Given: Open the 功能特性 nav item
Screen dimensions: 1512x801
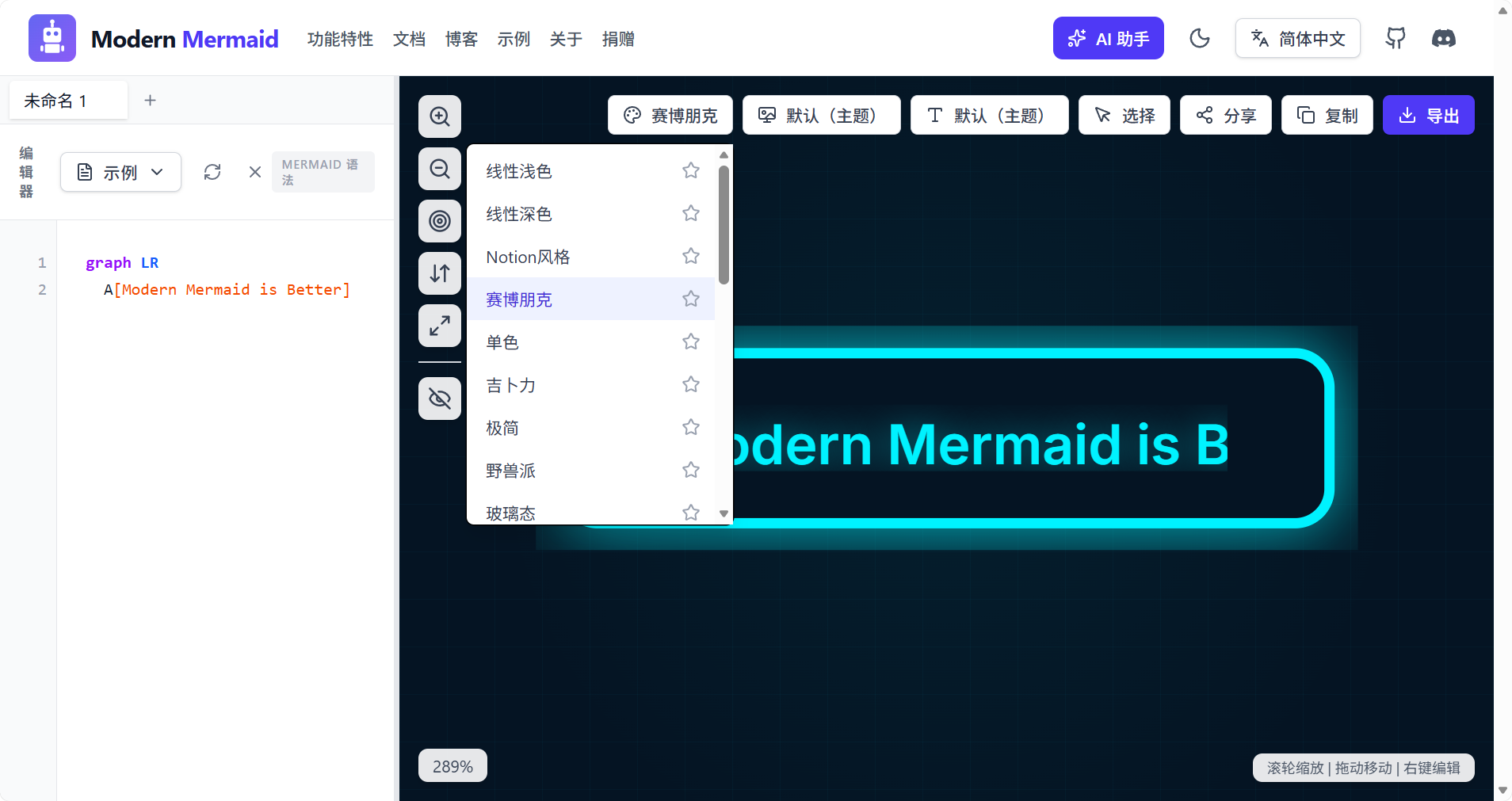Looking at the screenshot, I should [340, 39].
